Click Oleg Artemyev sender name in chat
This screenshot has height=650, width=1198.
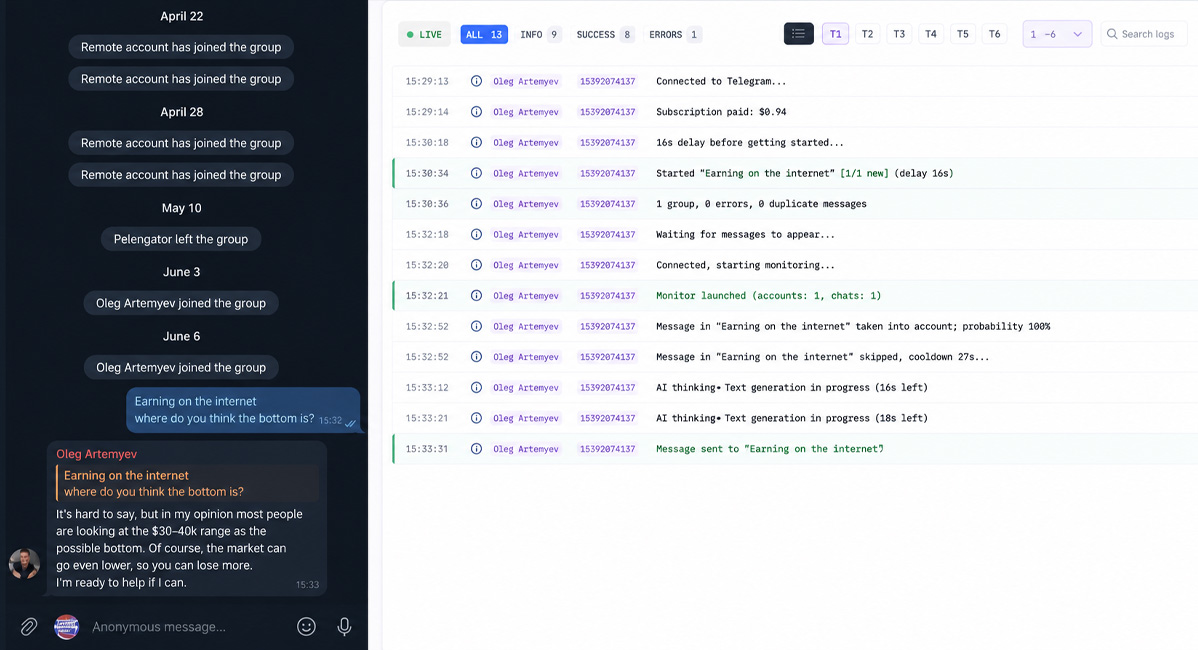pyautogui.click(x=96, y=454)
